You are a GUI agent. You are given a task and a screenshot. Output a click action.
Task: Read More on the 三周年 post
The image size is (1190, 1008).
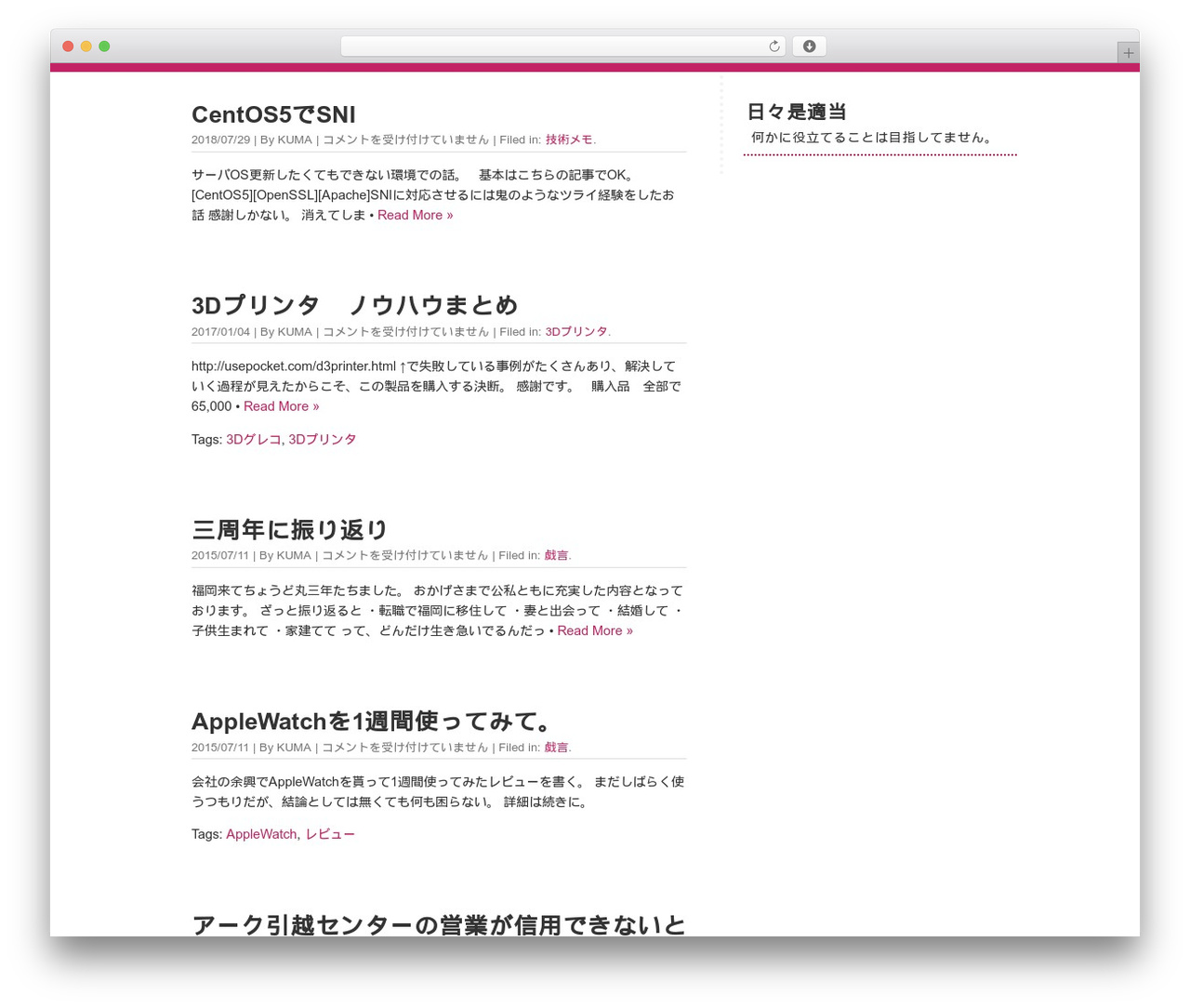pos(595,630)
